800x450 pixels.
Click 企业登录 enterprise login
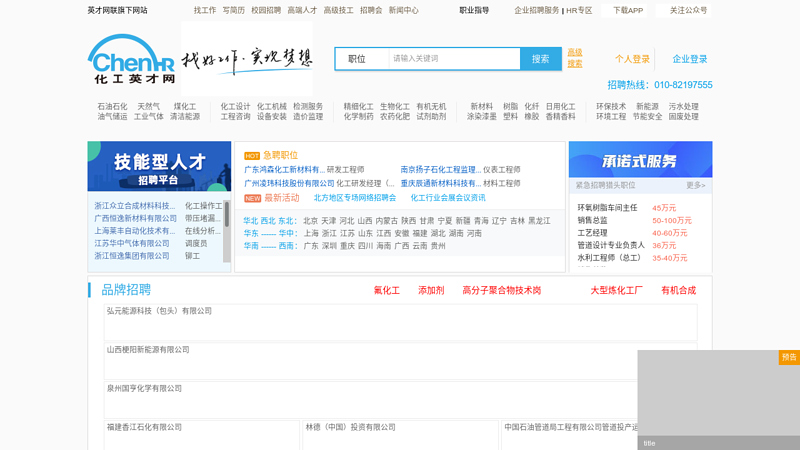(690, 59)
